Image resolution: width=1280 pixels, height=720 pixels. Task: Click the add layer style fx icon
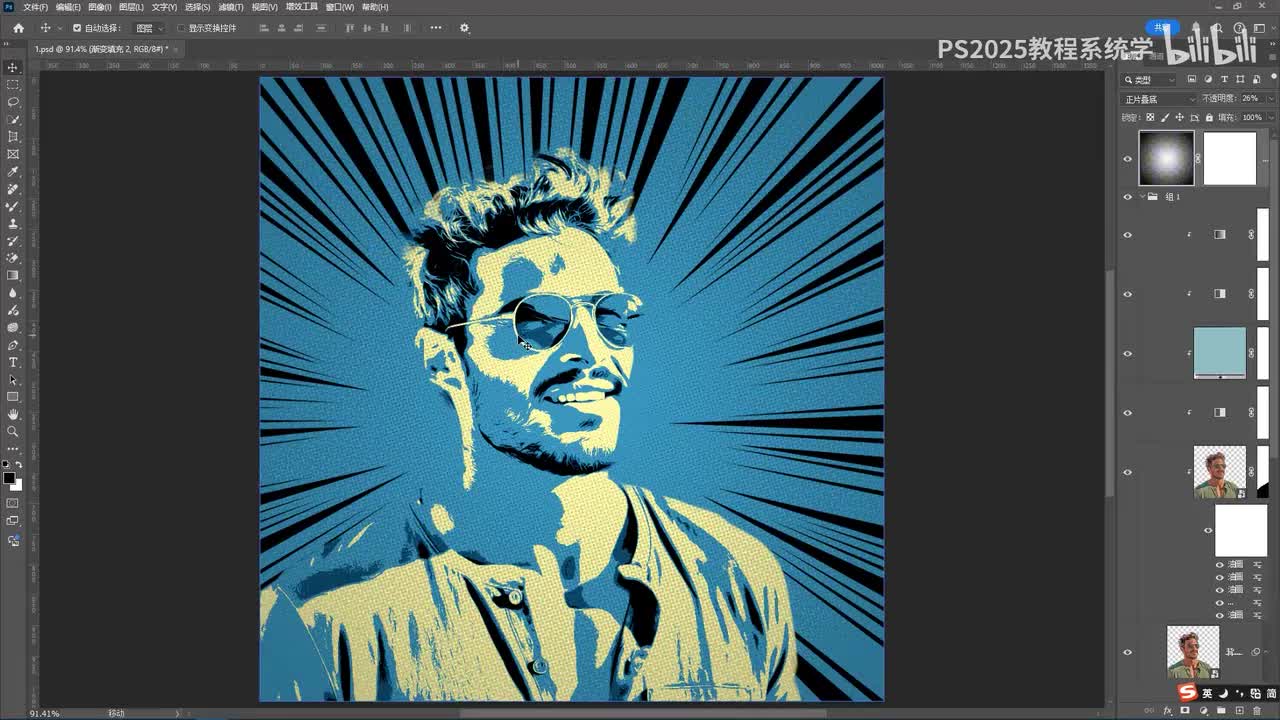click(1168, 710)
